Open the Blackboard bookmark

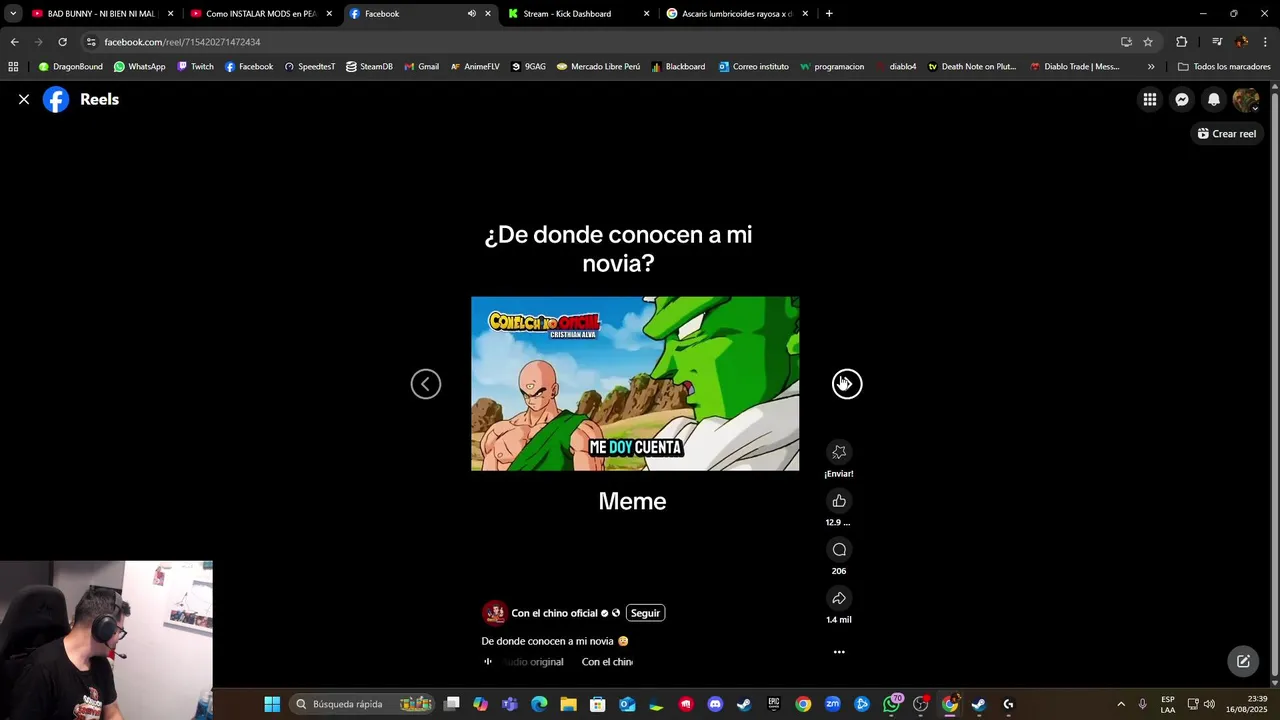click(x=678, y=67)
